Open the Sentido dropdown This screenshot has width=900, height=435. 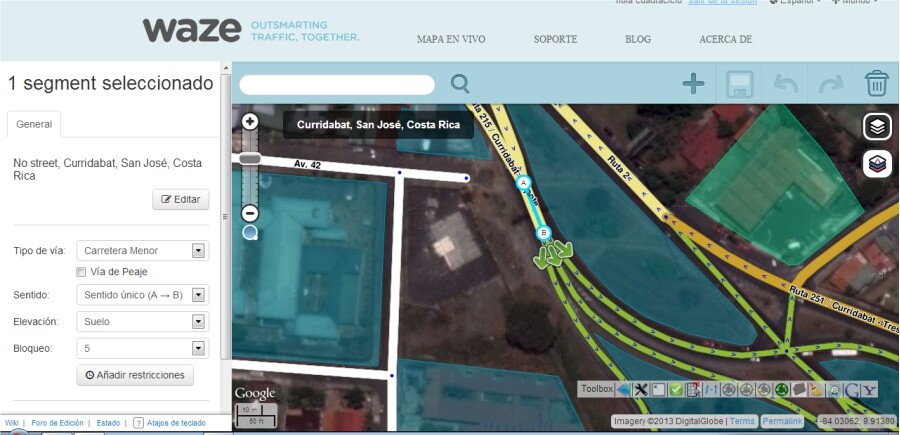pos(142,295)
